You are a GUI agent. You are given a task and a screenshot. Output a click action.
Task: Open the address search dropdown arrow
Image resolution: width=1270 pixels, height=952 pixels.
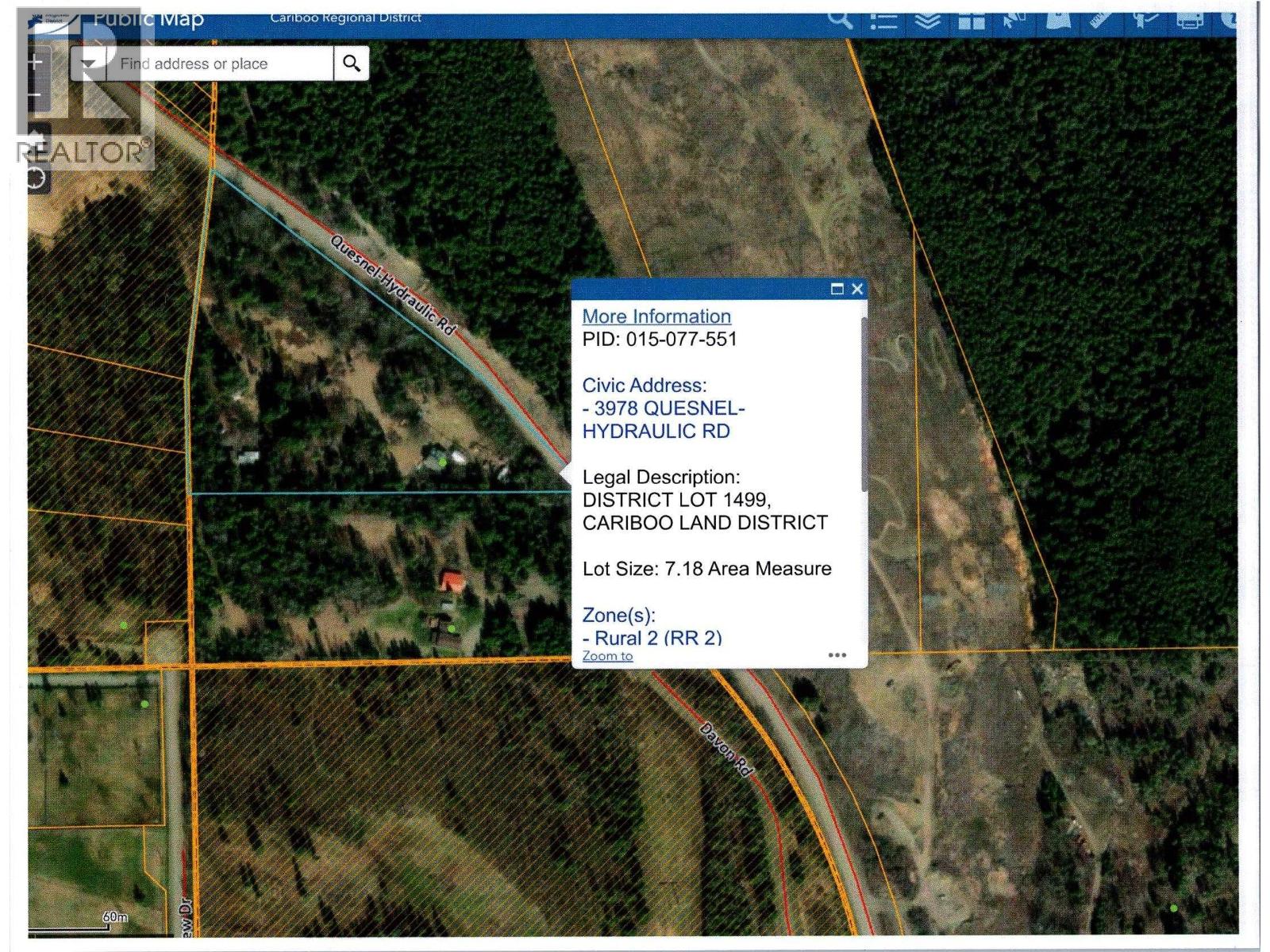pyautogui.click(x=90, y=63)
